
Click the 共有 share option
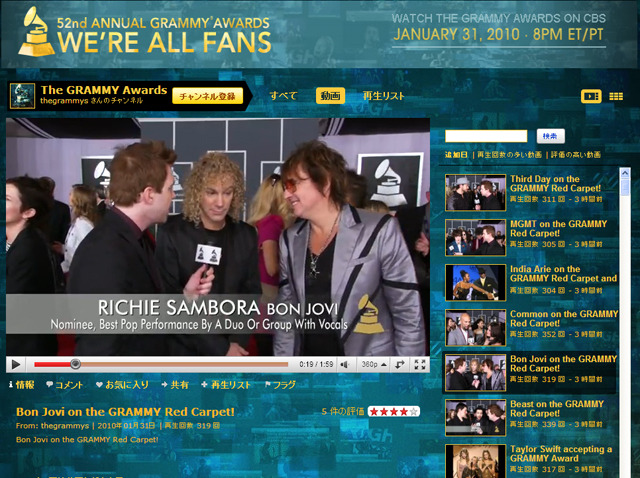(x=175, y=385)
